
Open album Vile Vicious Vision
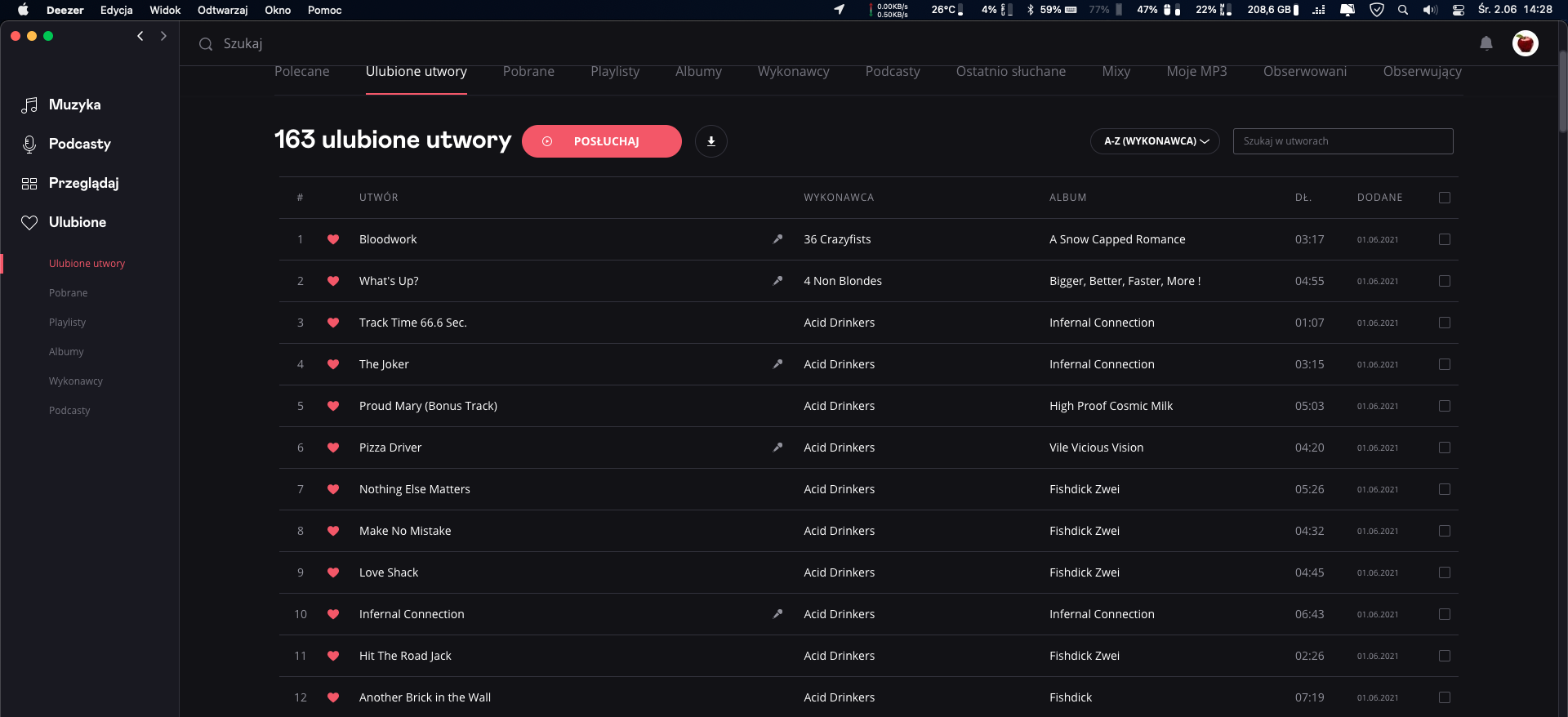[x=1096, y=448]
